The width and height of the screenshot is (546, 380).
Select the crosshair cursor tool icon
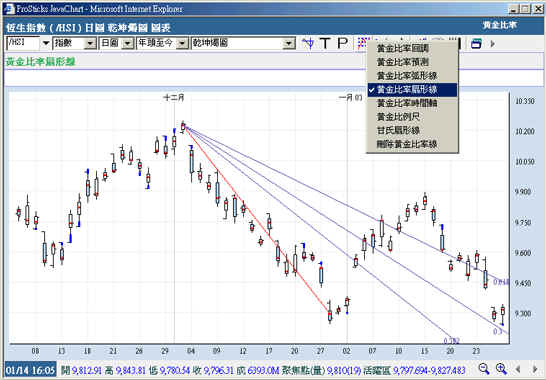tap(308, 43)
